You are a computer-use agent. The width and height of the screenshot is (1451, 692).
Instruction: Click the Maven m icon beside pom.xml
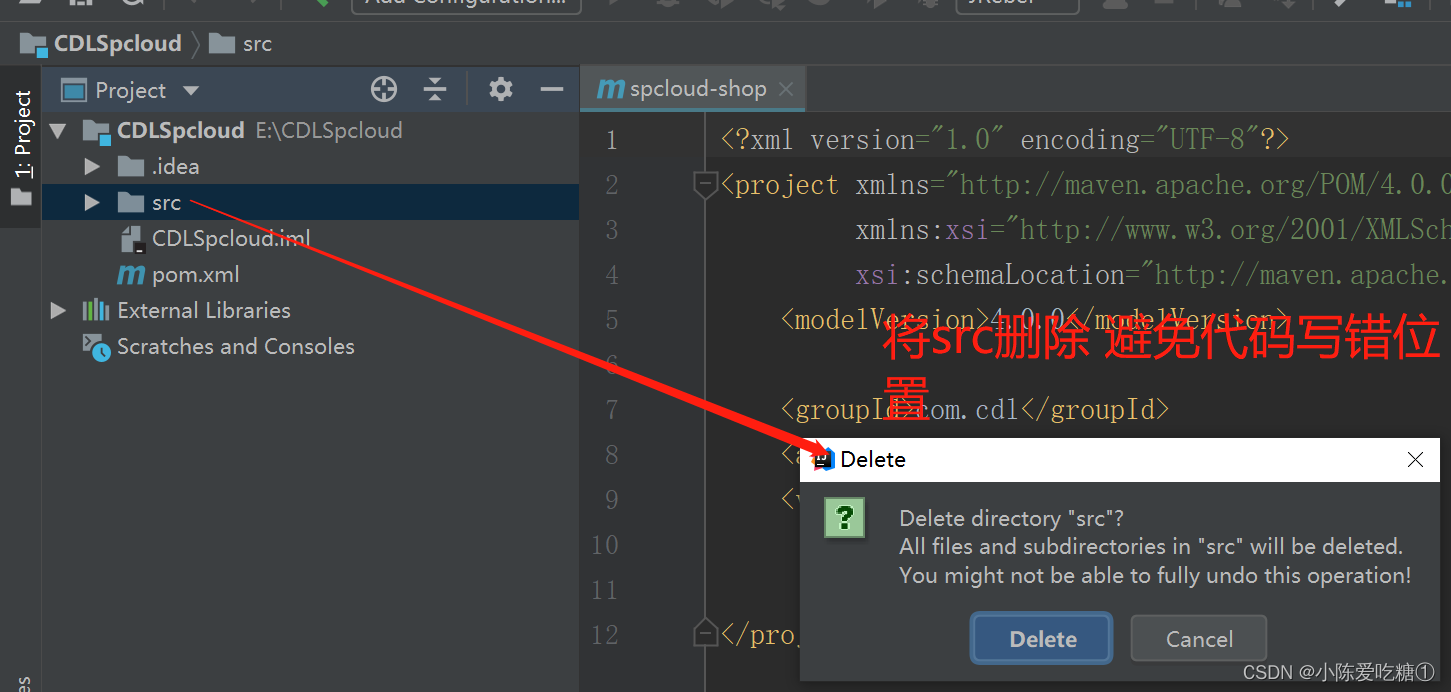[131, 275]
